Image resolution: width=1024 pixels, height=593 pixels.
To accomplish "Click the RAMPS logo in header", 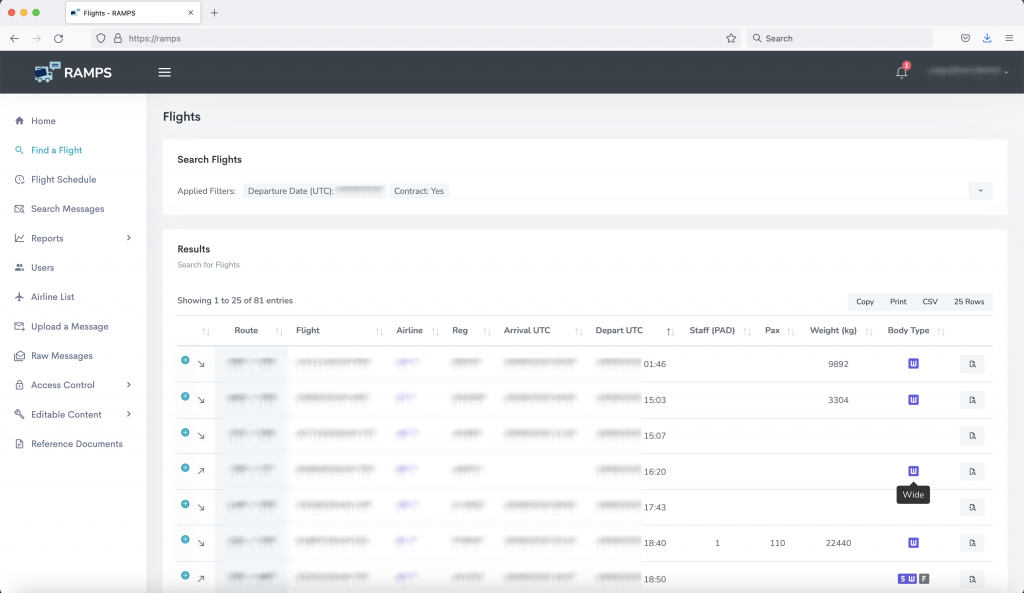I will coord(75,72).
